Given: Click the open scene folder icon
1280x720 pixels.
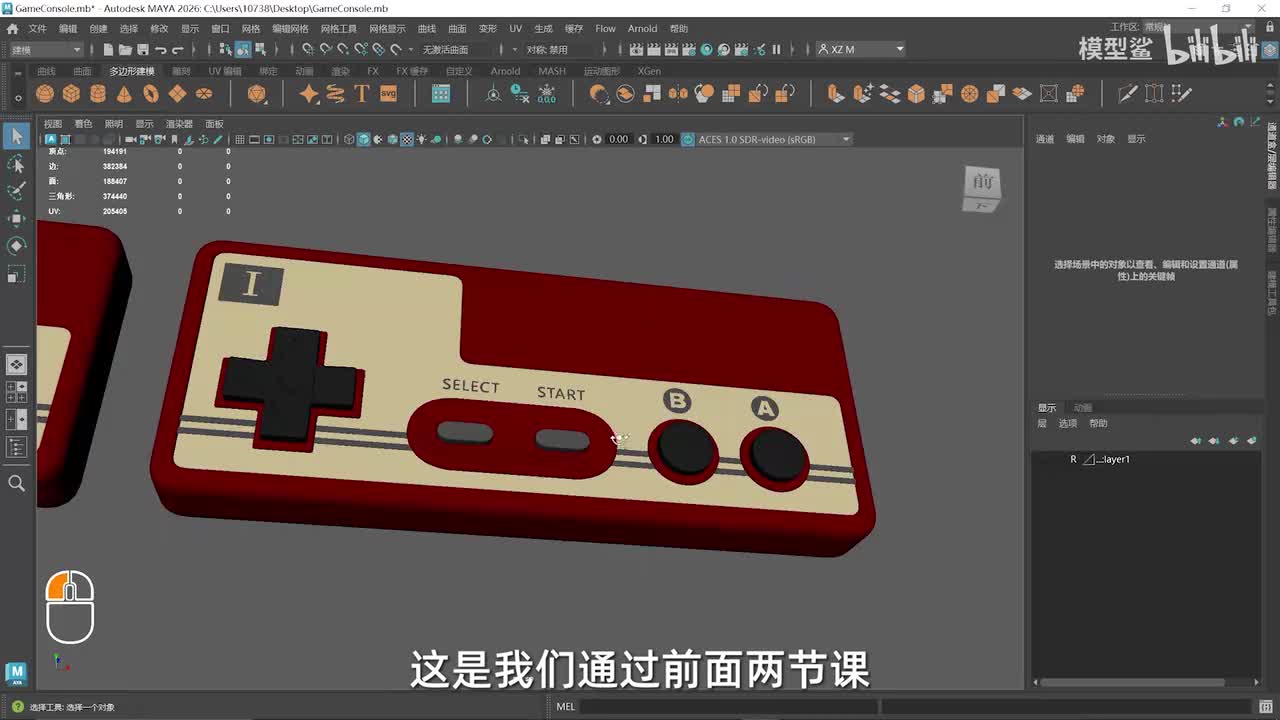Looking at the screenshot, I should pyautogui.click(x=125, y=49).
